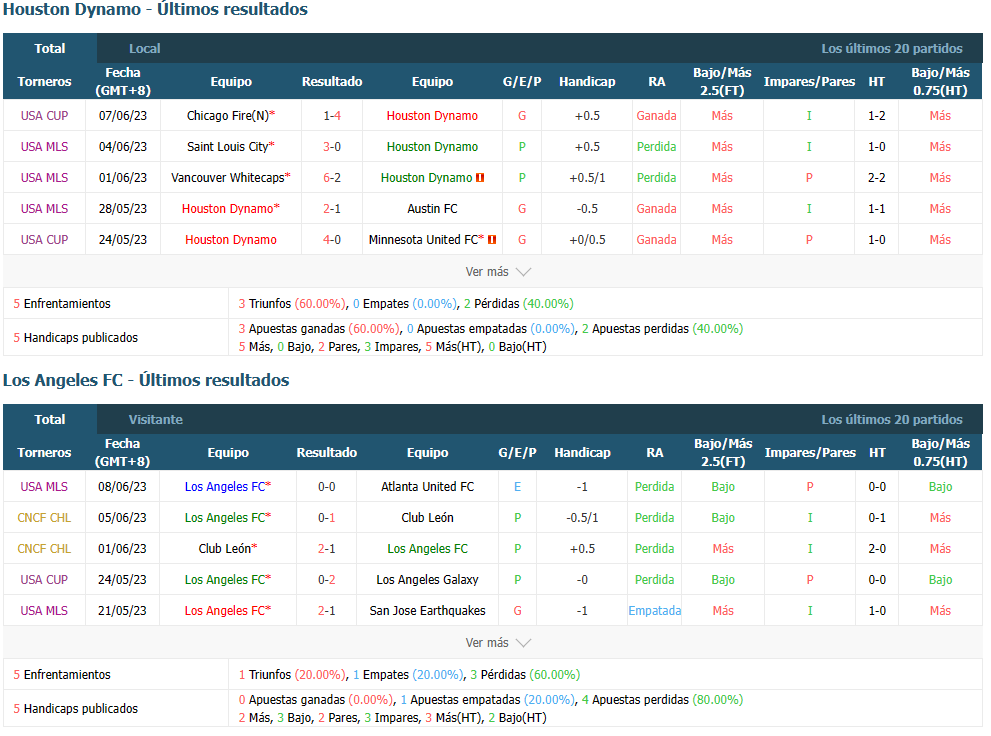The height and width of the screenshot is (736, 991).
Task: Switch to the Local tab
Action: click(145, 49)
